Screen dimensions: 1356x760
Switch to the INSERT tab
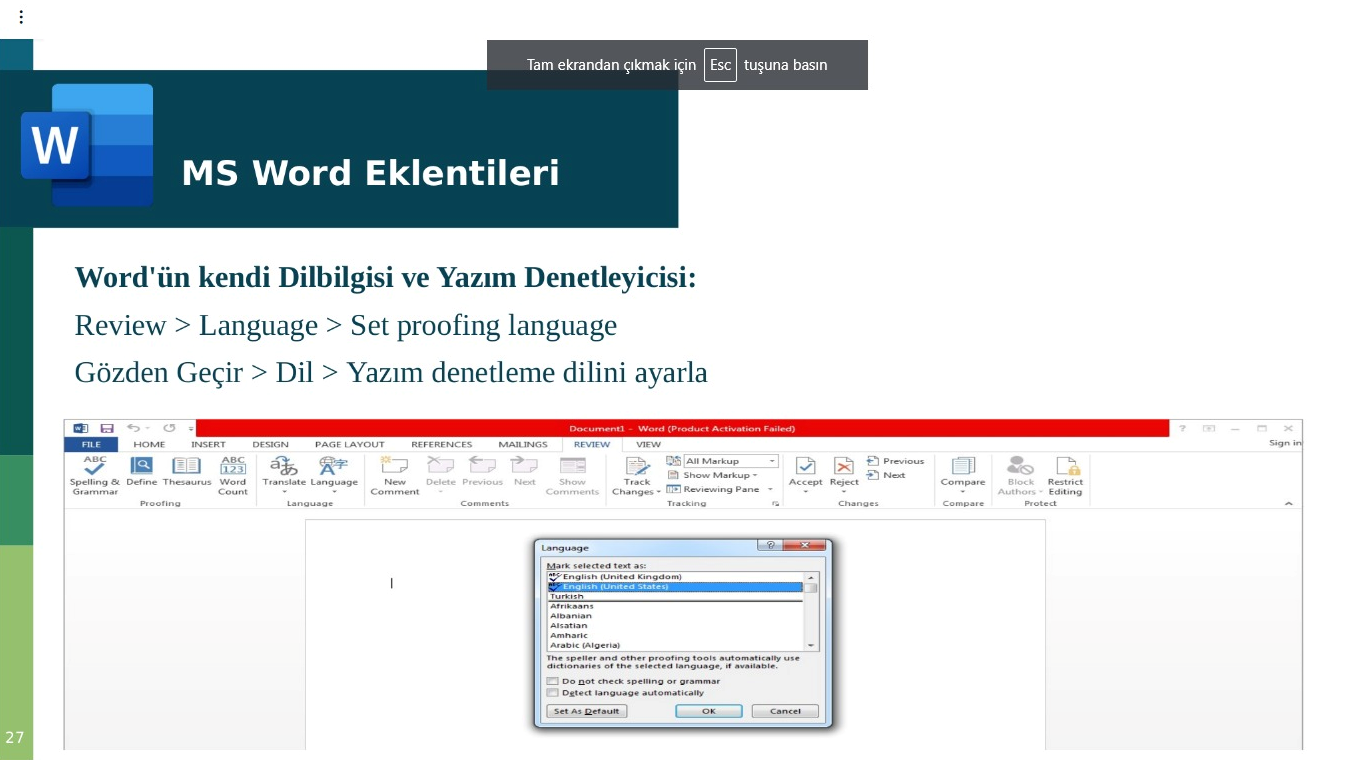click(x=208, y=444)
